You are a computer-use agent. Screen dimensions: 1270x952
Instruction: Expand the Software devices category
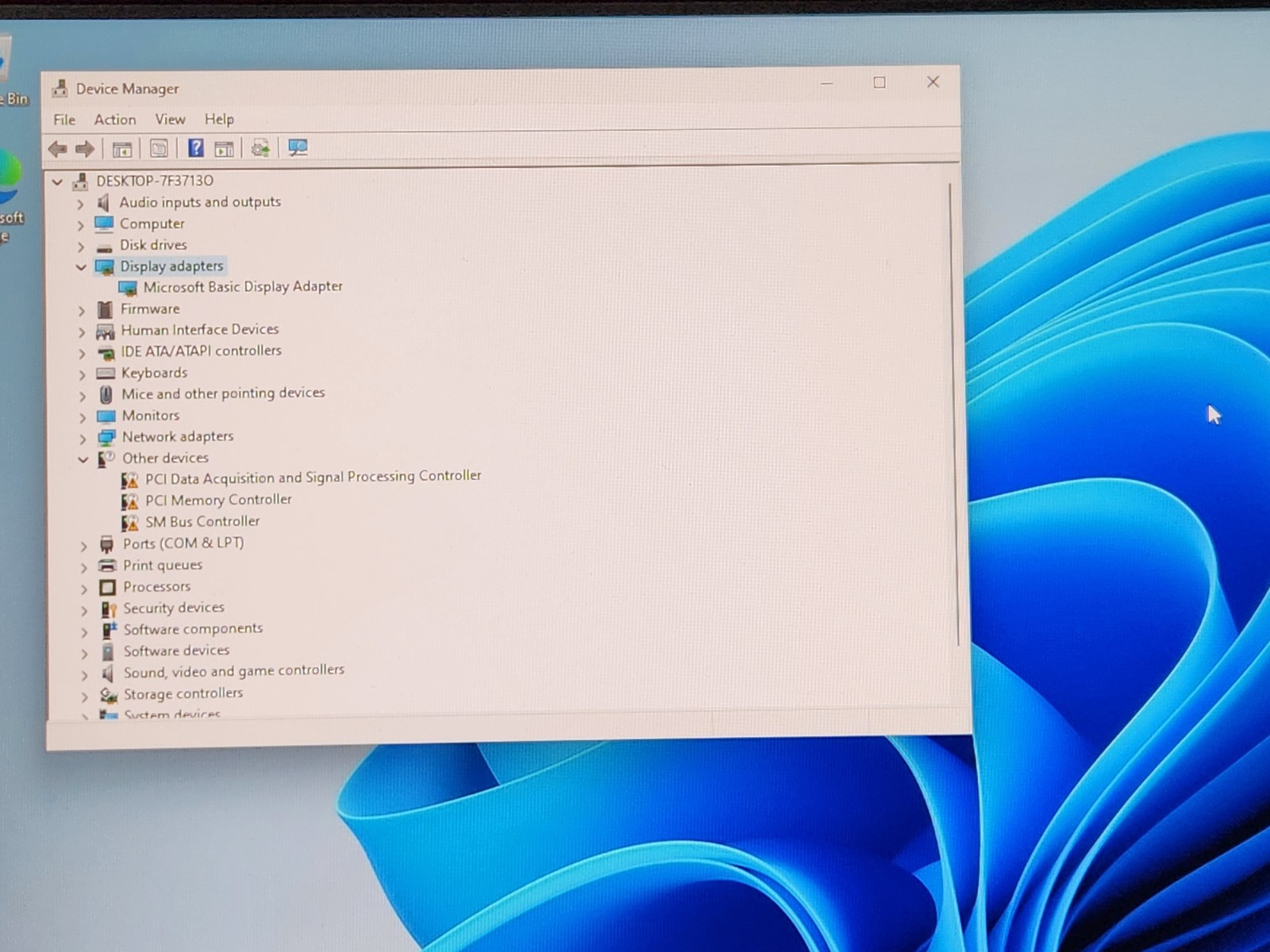click(85, 653)
